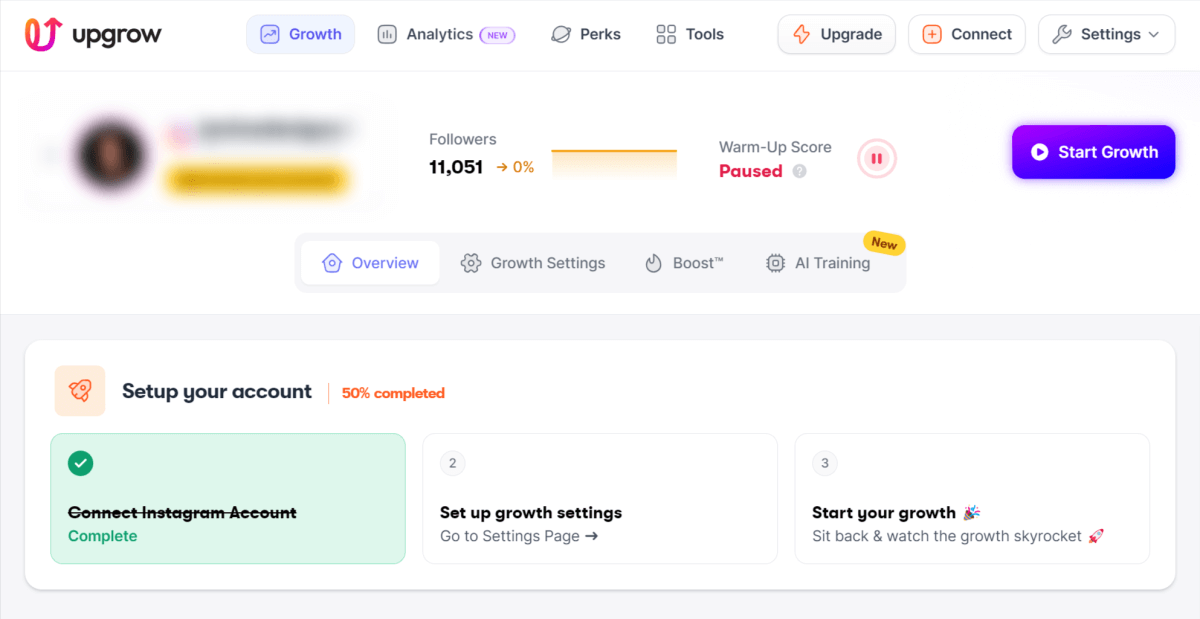1200x619 pixels.
Task: Follow the Go to Settings Page link
Action: click(518, 536)
